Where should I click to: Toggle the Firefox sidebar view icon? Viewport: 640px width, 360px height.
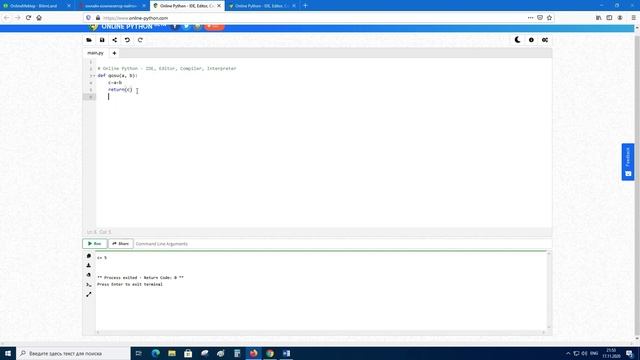click(x=609, y=18)
